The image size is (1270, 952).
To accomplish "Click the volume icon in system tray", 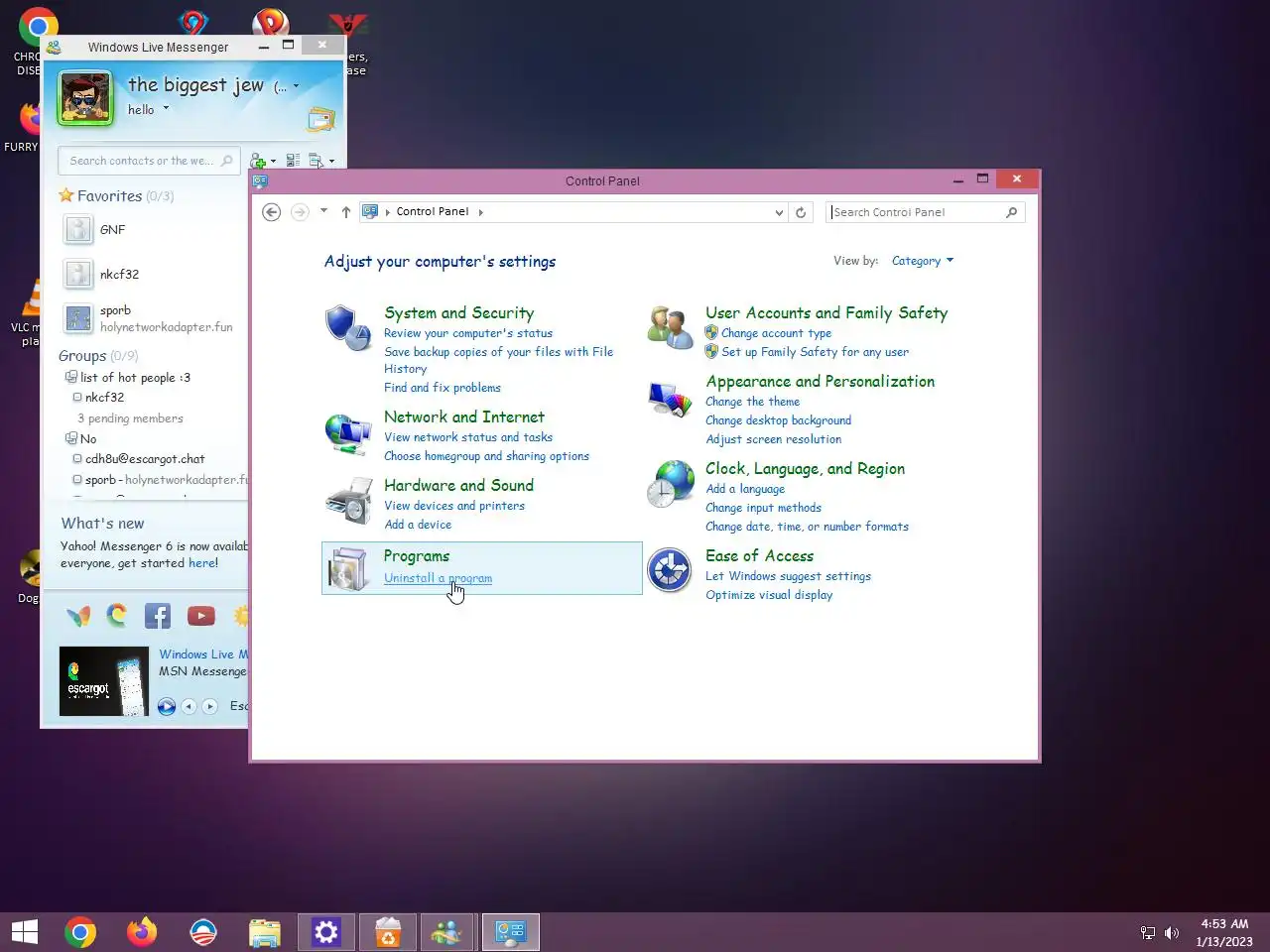I will (x=1172, y=933).
